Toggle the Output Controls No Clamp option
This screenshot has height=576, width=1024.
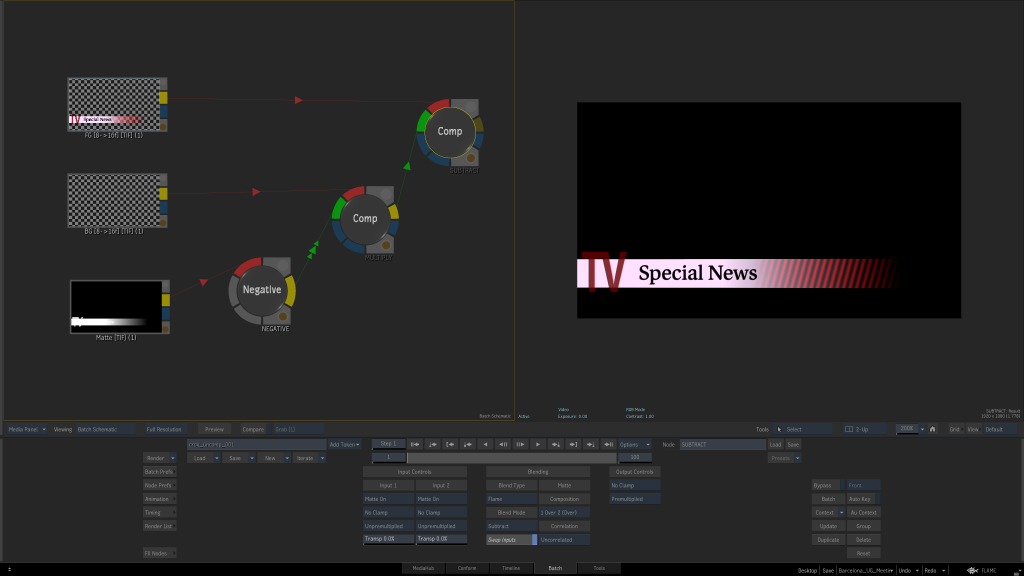(x=635, y=485)
